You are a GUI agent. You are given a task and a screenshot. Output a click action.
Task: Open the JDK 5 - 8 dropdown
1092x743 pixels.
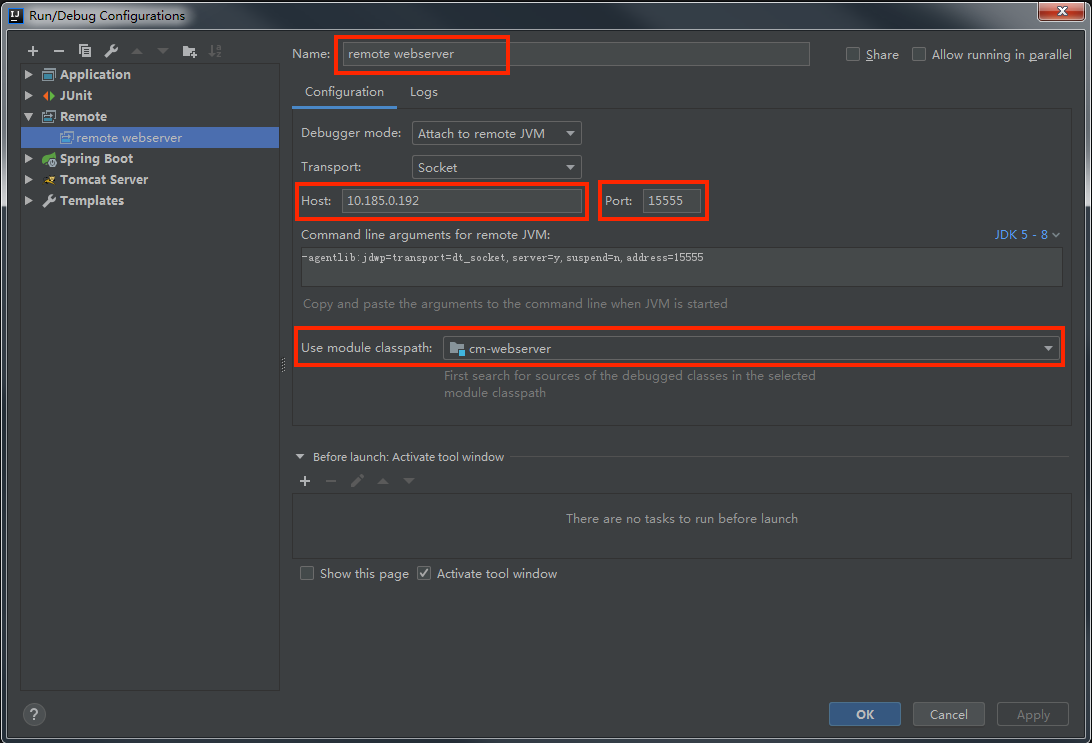tap(1027, 234)
